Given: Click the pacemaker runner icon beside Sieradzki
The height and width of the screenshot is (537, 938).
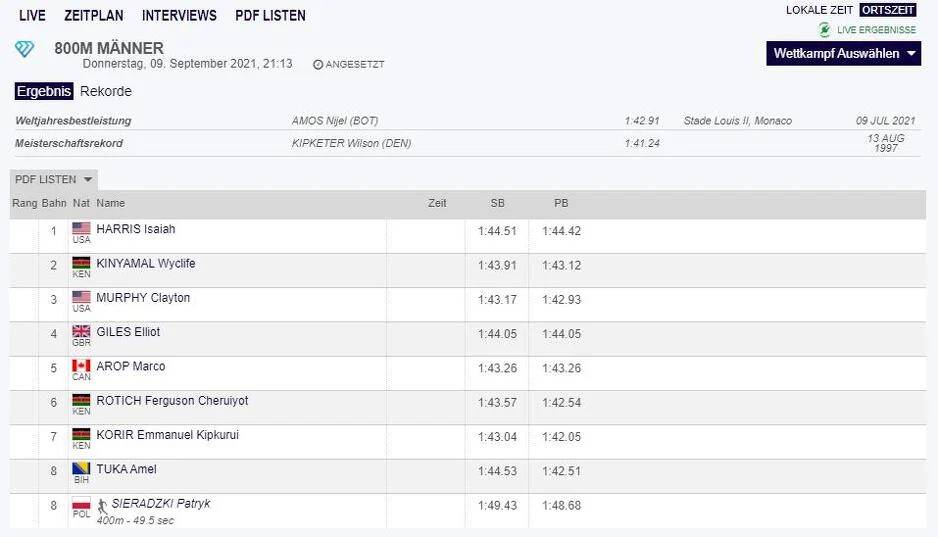Looking at the screenshot, I should (103, 507).
